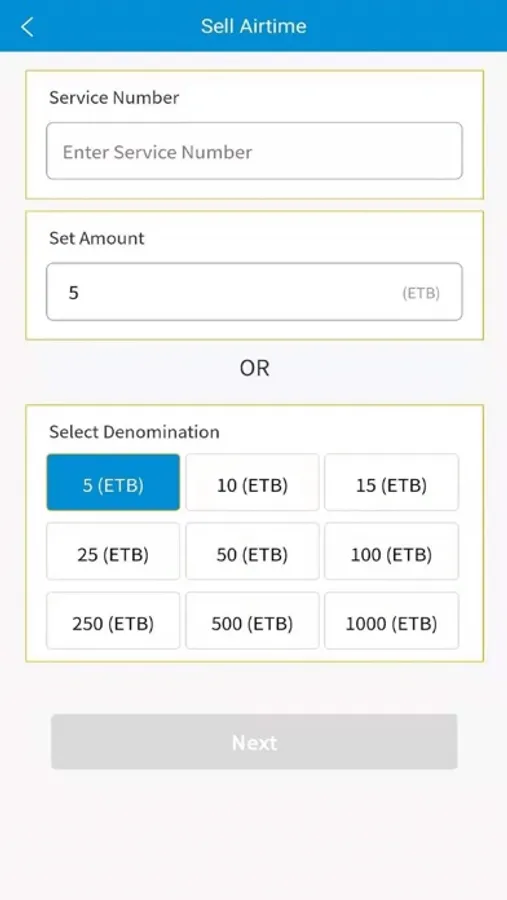Focus the Set Amount input box

(x=254, y=292)
